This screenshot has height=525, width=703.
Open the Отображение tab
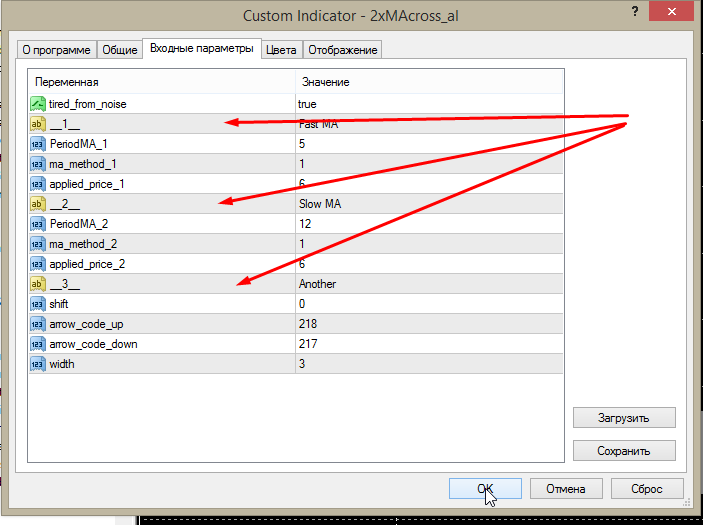tap(343, 50)
